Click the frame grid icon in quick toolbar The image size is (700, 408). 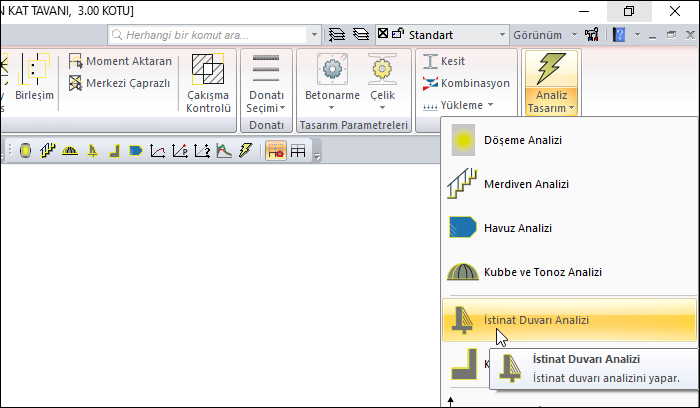(298, 151)
